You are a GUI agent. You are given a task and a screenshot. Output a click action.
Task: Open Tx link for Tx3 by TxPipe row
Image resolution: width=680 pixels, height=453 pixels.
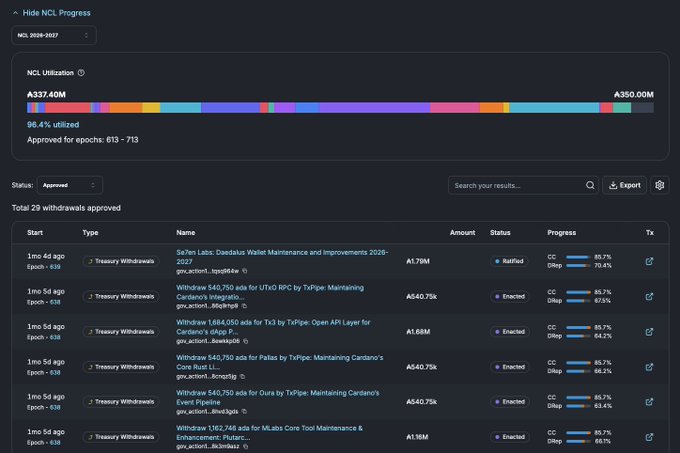coord(649,332)
